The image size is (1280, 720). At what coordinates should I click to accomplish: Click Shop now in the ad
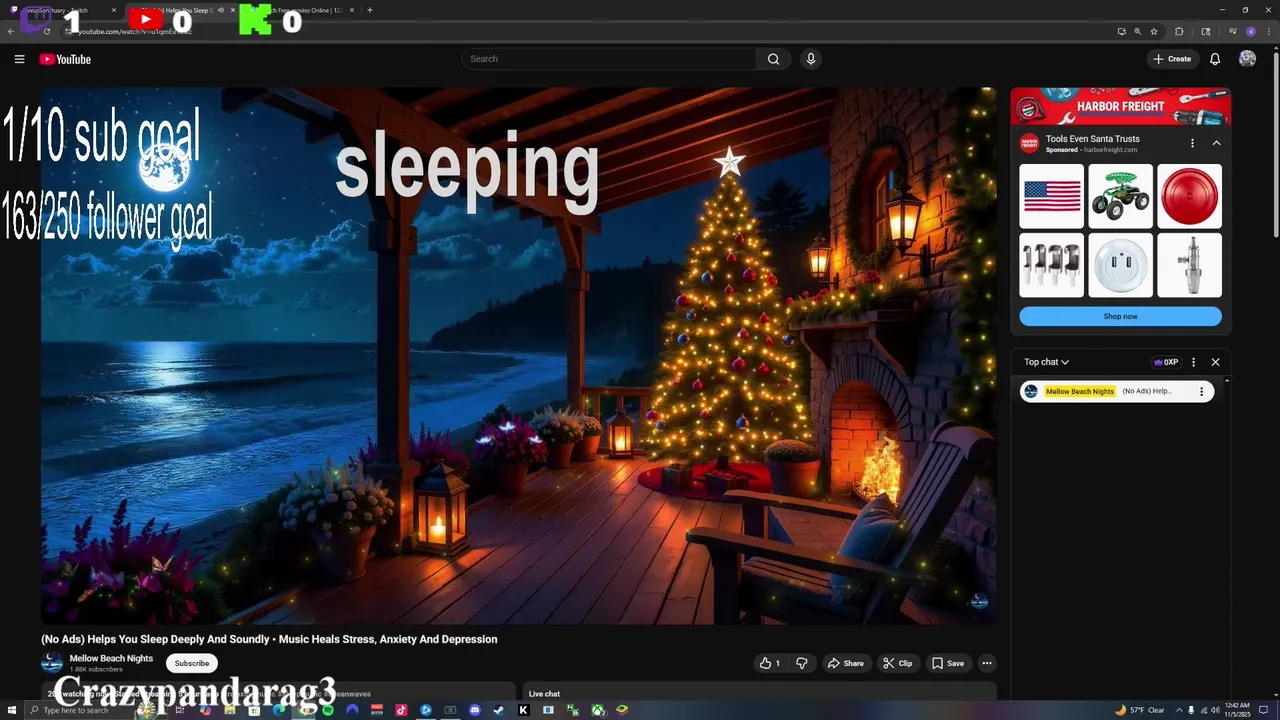tap(1120, 316)
